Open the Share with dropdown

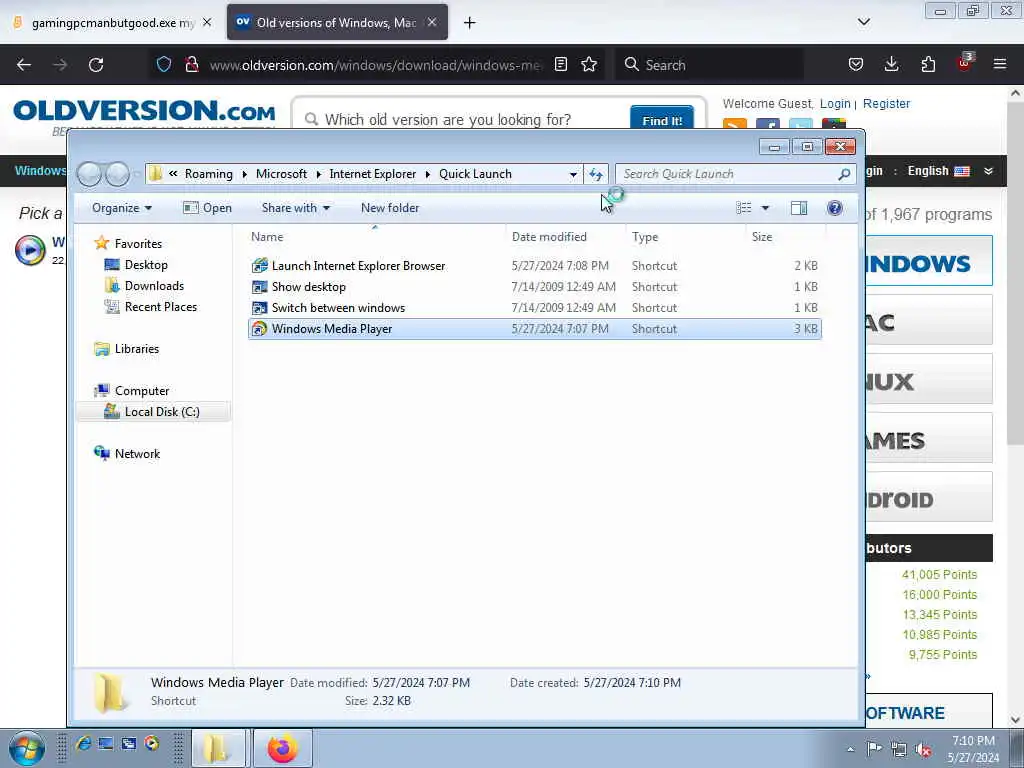coord(295,208)
